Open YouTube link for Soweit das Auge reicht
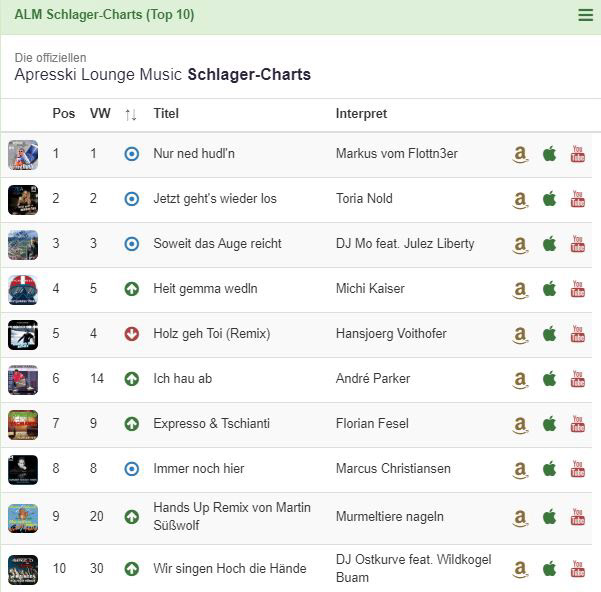This screenshot has width=601, height=592. (577, 244)
